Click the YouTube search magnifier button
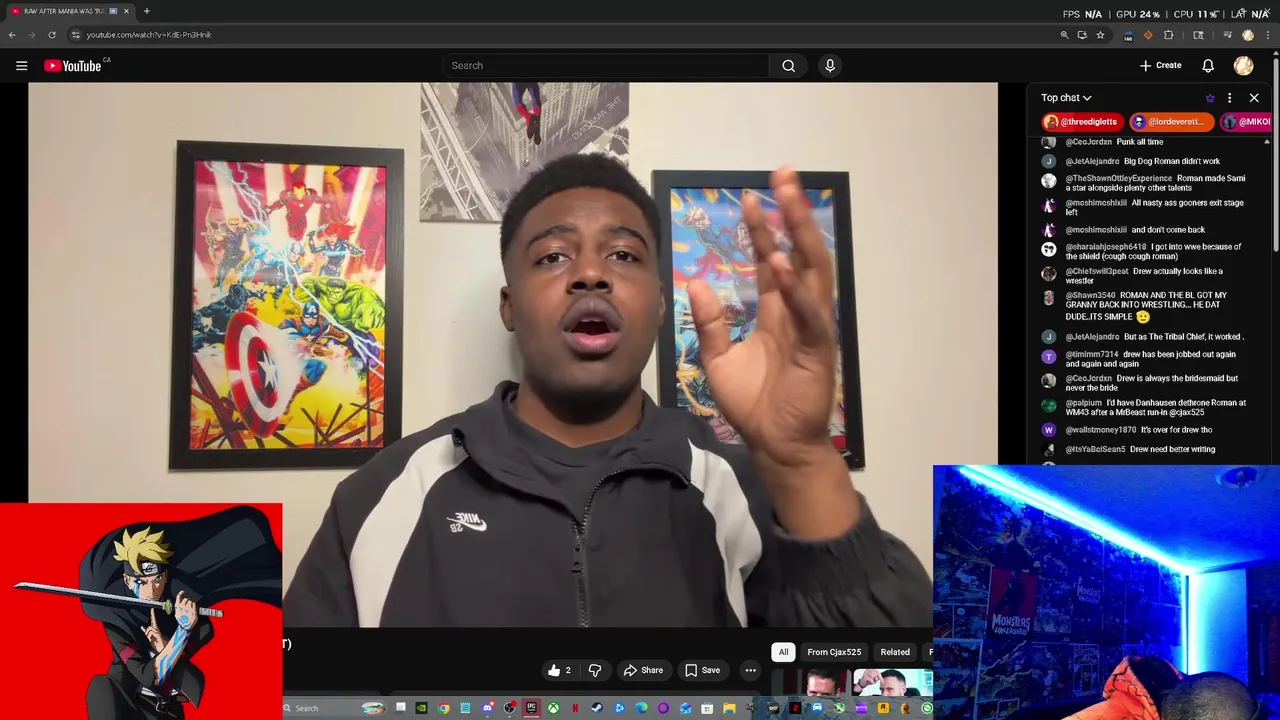 (788, 65)
